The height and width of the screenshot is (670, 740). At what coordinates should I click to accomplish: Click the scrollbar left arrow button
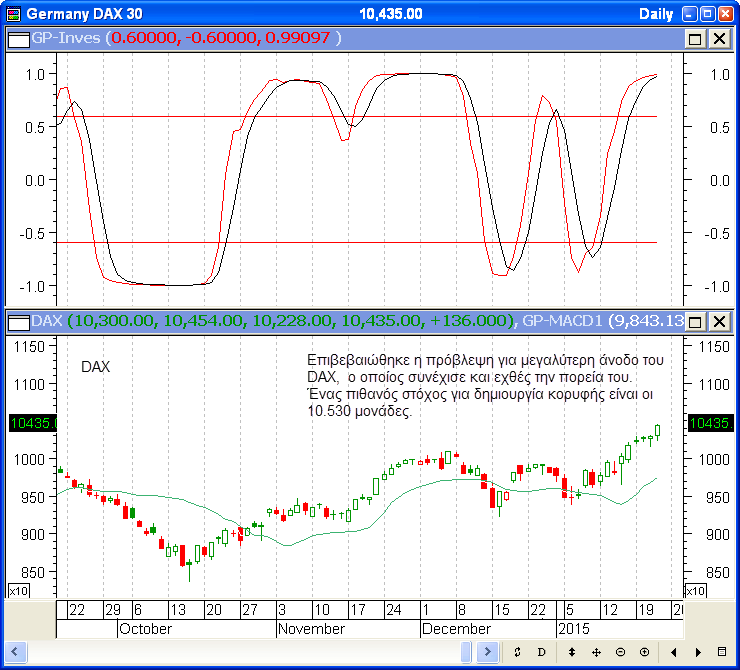pyautogui.click(x=15, y=652)
